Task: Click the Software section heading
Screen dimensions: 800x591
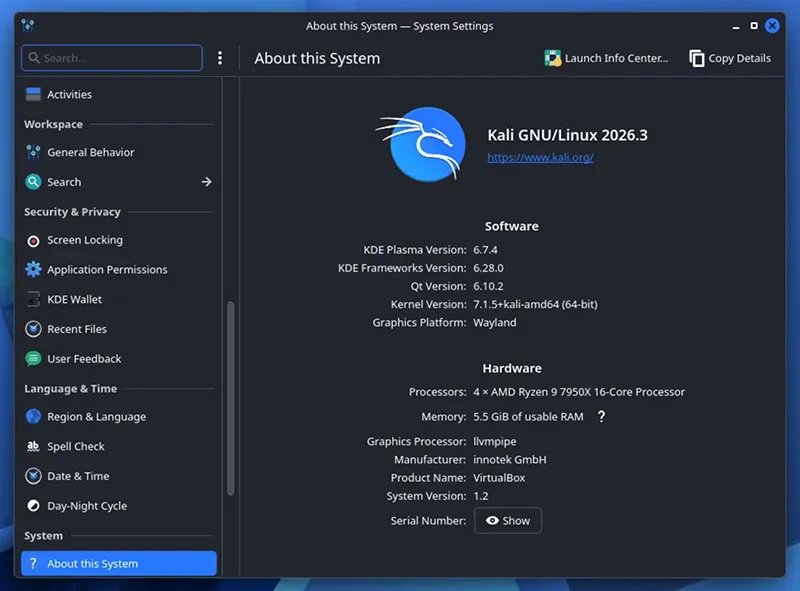Action: (512, 226)
